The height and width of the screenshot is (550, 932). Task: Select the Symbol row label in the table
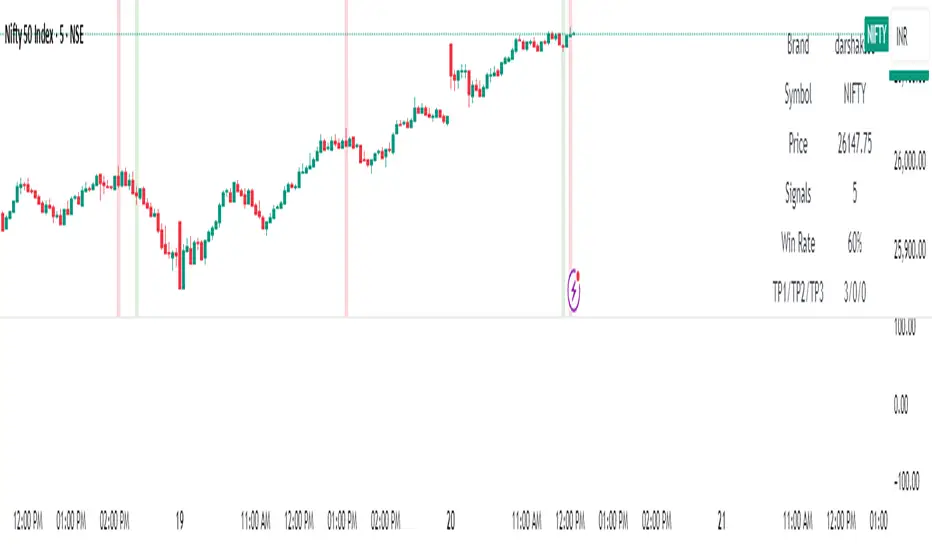point(798,95)
